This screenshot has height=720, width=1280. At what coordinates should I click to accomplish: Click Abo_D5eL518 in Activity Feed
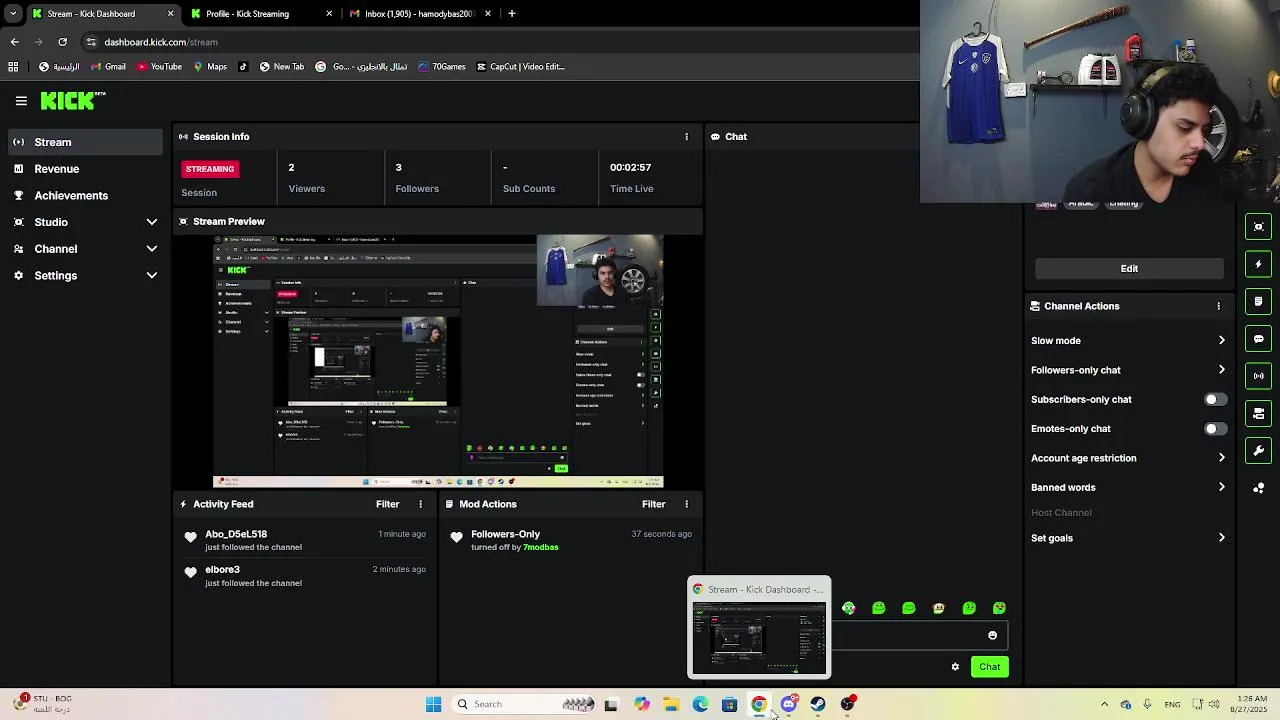[236, 535]
